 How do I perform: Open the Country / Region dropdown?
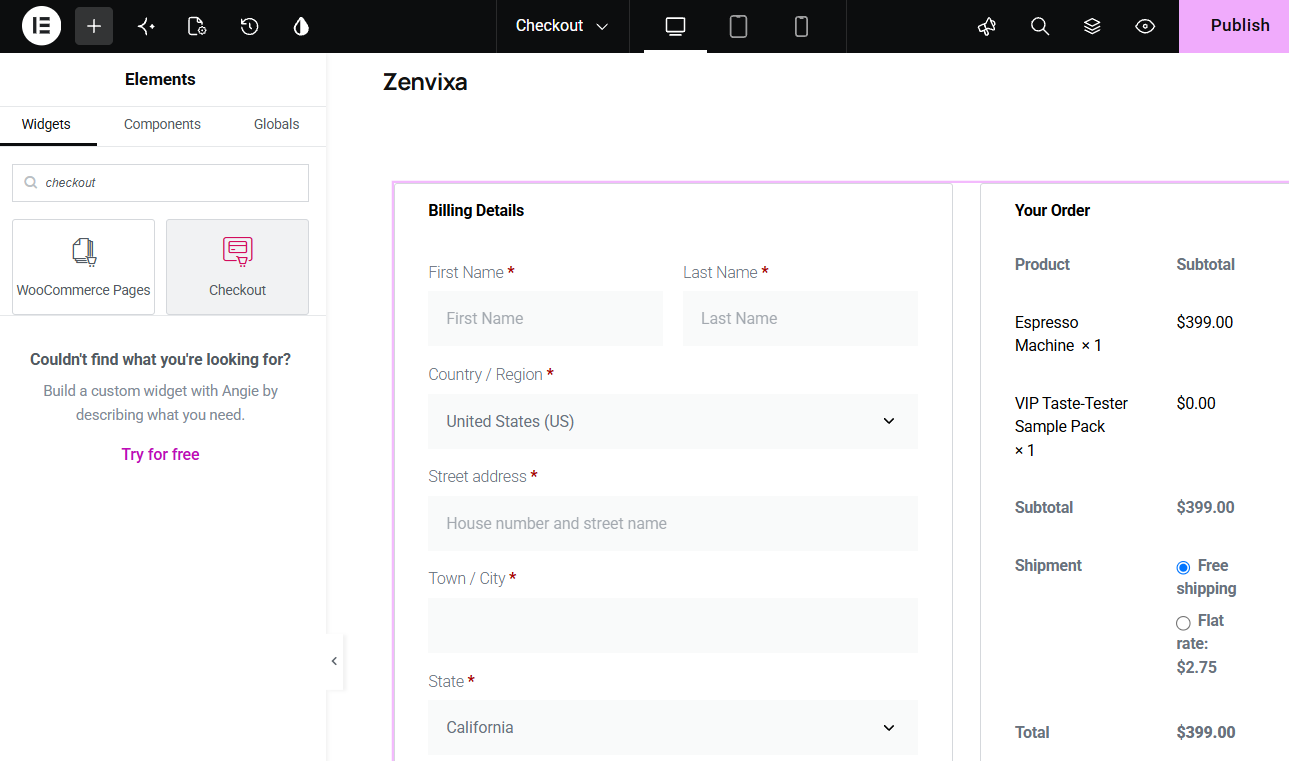click(673, 421)
